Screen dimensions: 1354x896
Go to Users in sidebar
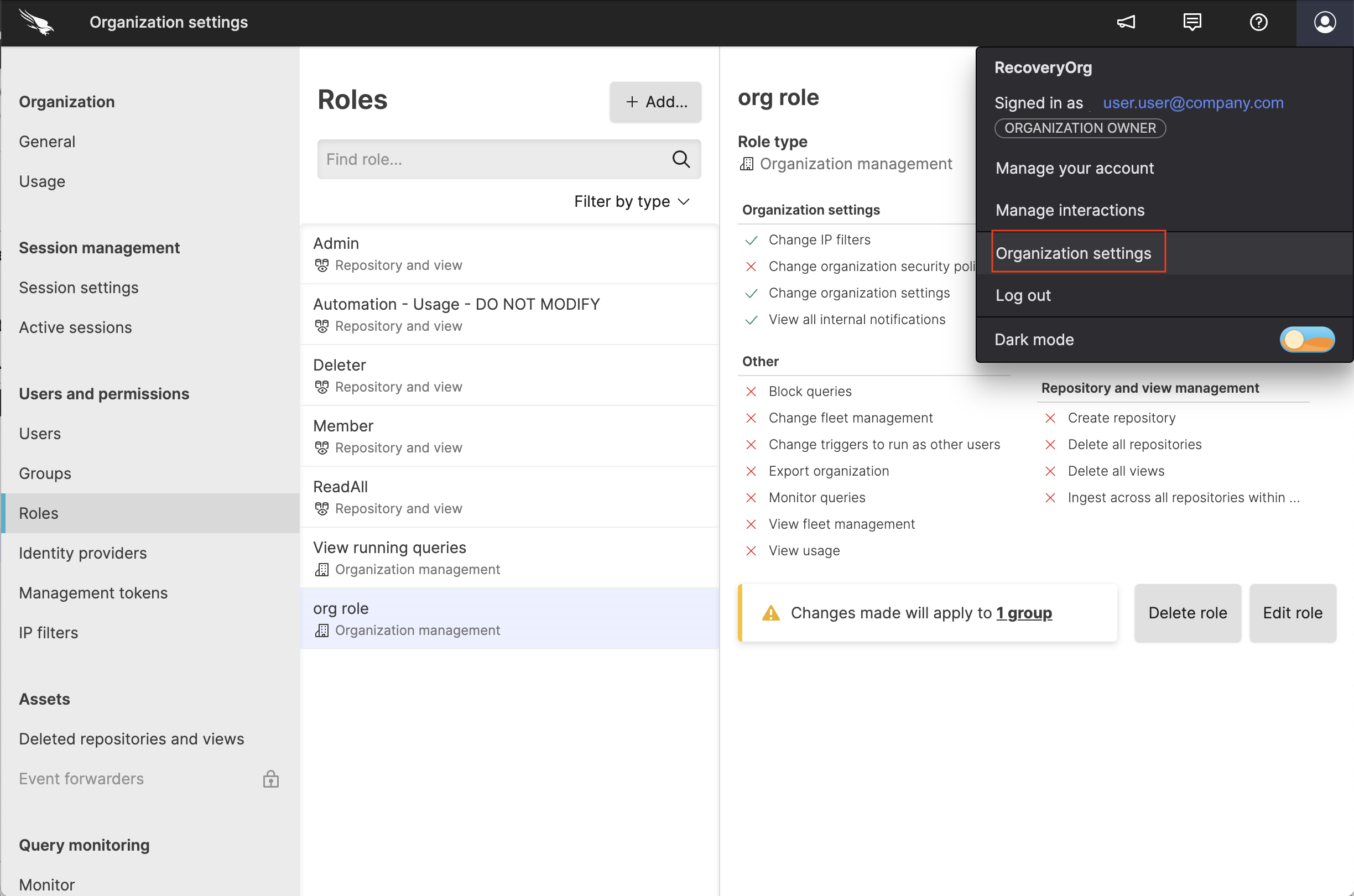(x=39, y=433)
